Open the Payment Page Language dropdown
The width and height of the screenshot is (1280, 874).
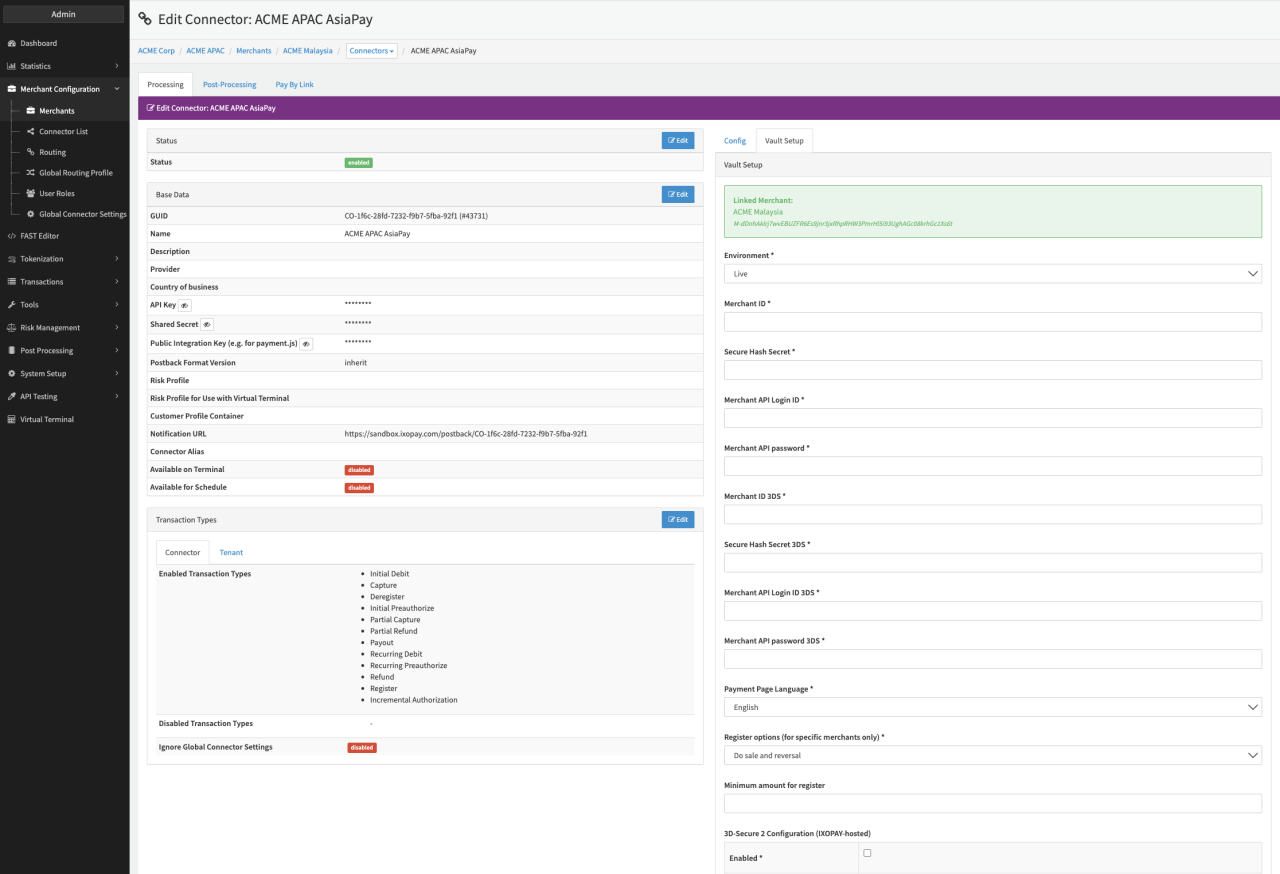pos(992,707)
